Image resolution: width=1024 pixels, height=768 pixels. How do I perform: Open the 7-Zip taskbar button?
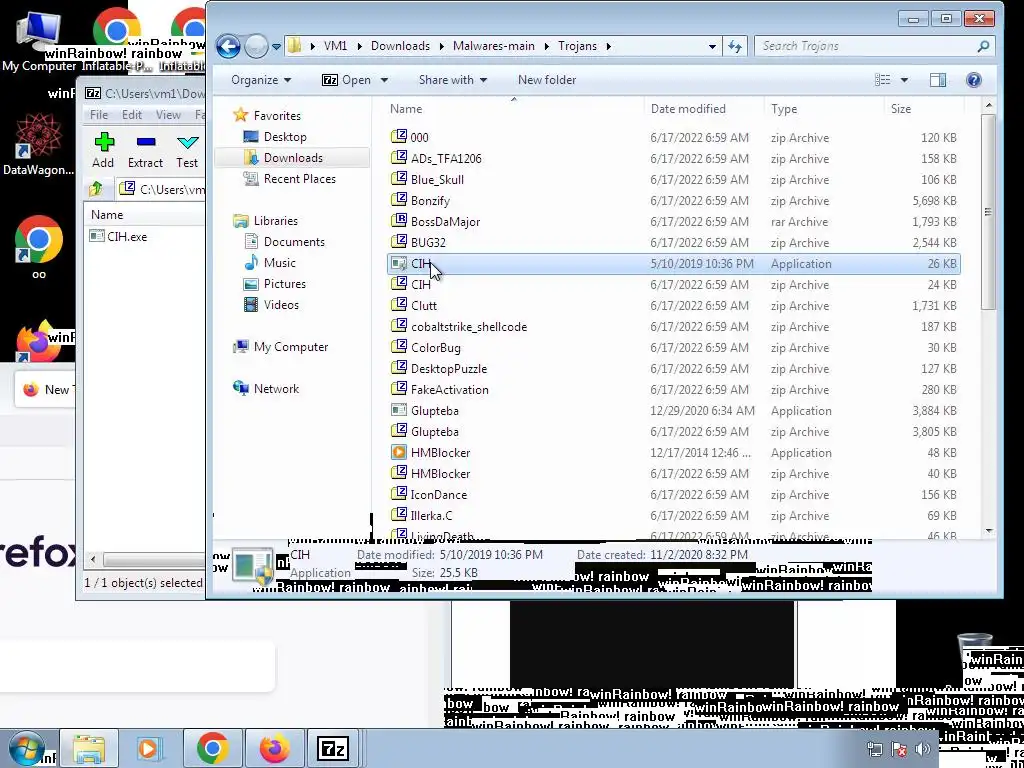click(332, 748)
